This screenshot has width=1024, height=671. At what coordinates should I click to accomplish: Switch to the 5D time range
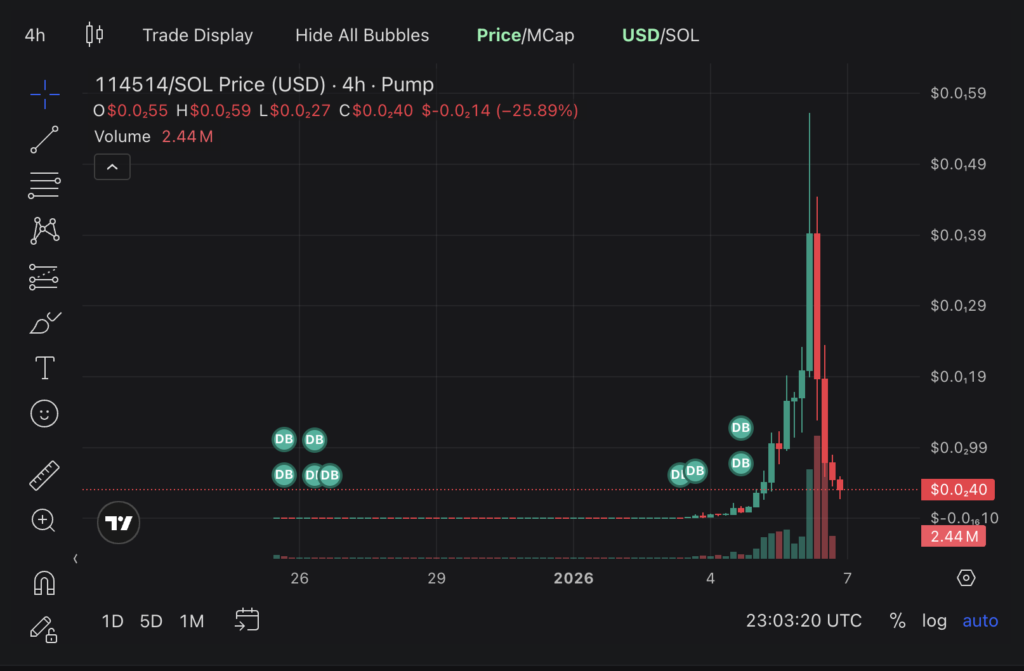[x=151, y=621]
